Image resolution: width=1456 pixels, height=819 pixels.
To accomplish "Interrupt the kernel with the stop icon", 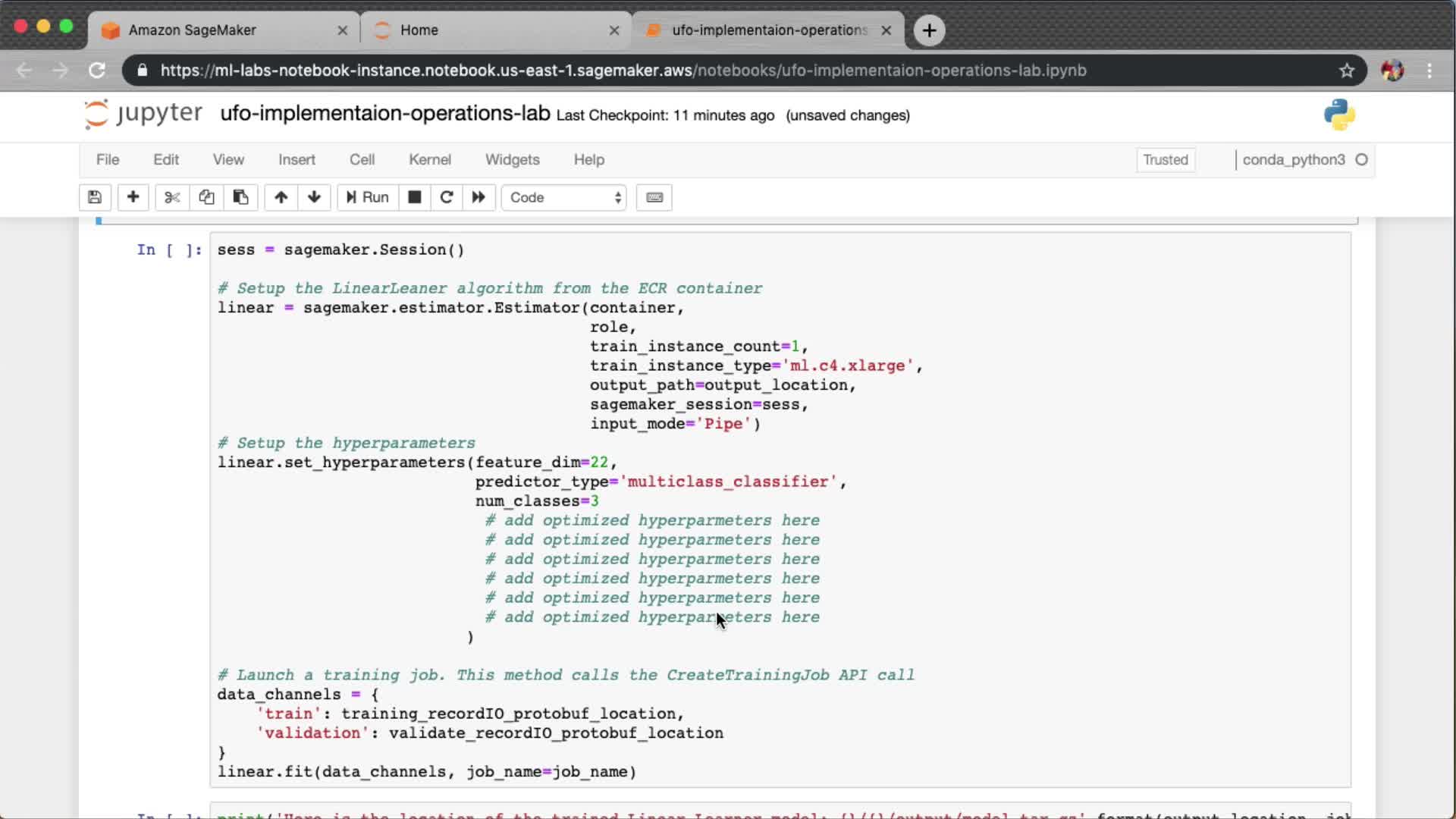I will tap(414, 197).
